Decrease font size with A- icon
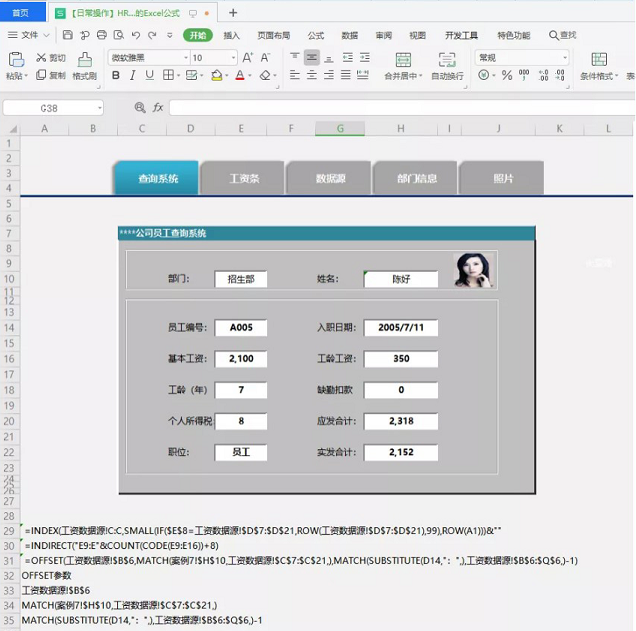The image size is (636, 631). click(265, 58)
